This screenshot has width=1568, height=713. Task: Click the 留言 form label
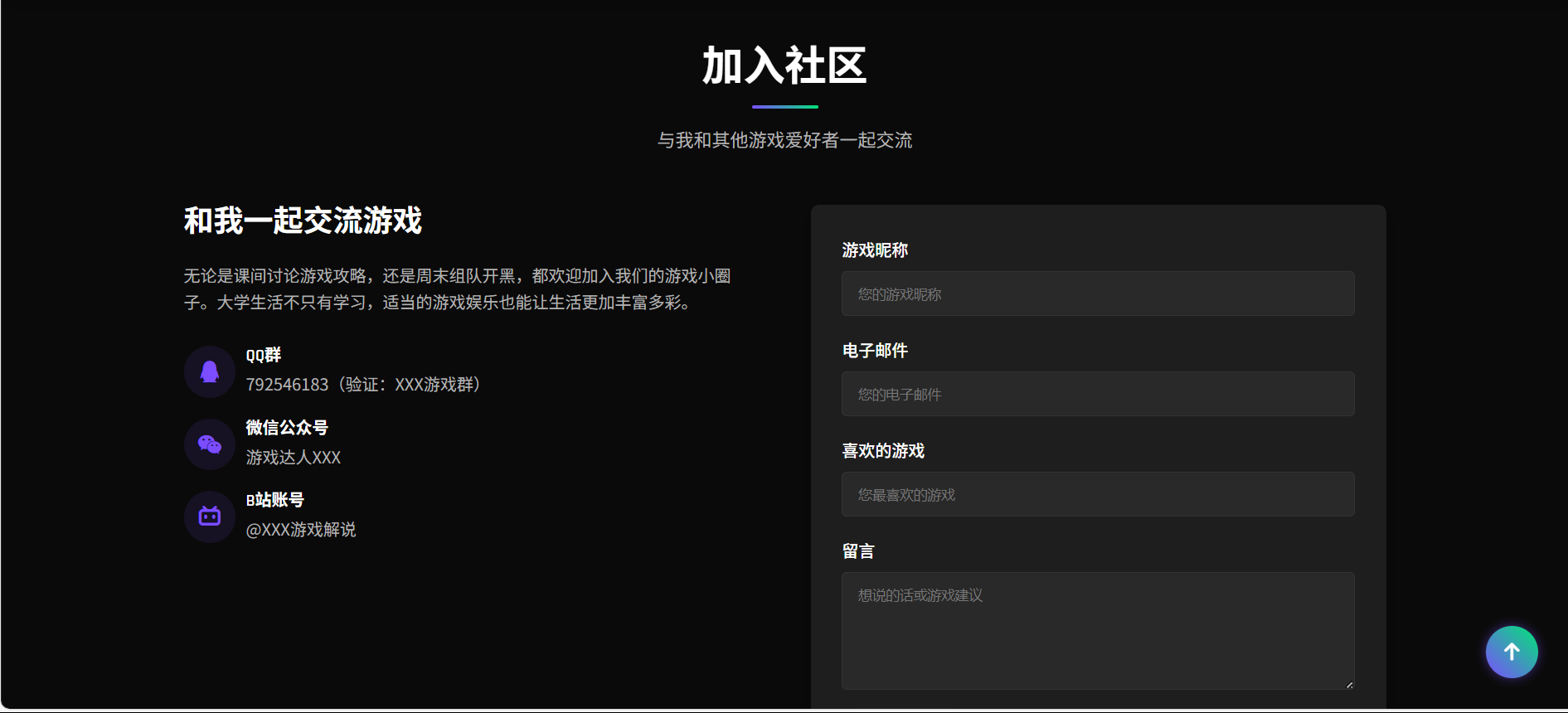[x=858, y=551]
